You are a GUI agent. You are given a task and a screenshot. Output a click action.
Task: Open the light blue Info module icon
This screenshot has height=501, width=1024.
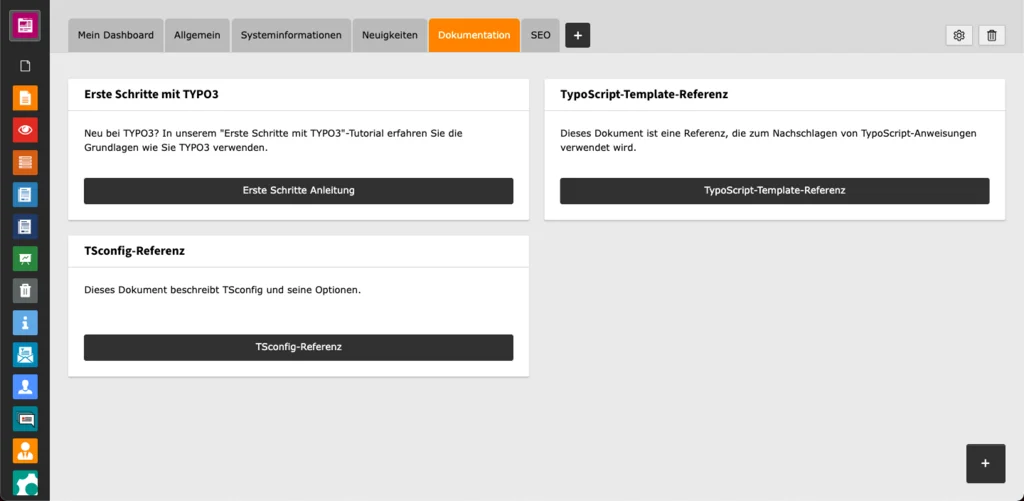click(x=25, y=322)
